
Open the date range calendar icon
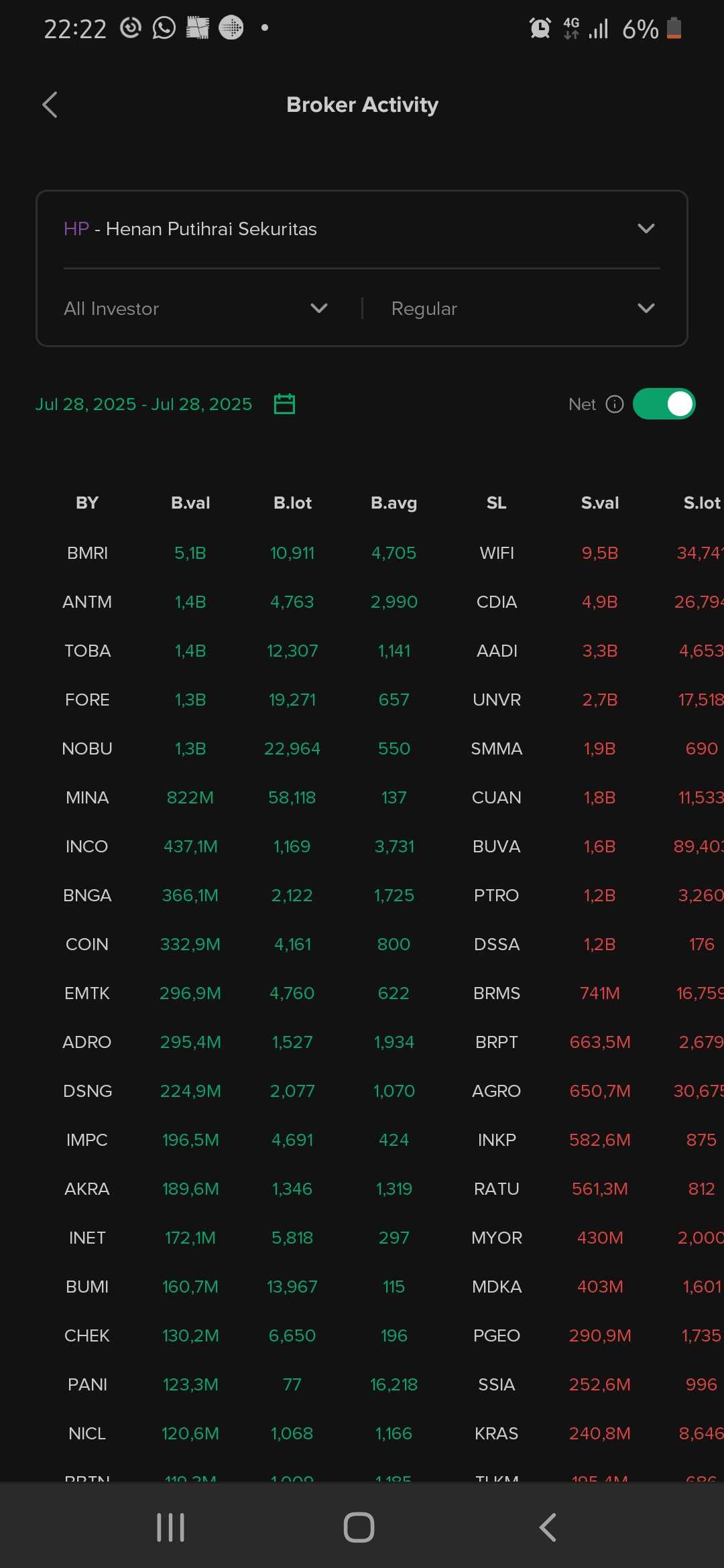coord(284,404)
